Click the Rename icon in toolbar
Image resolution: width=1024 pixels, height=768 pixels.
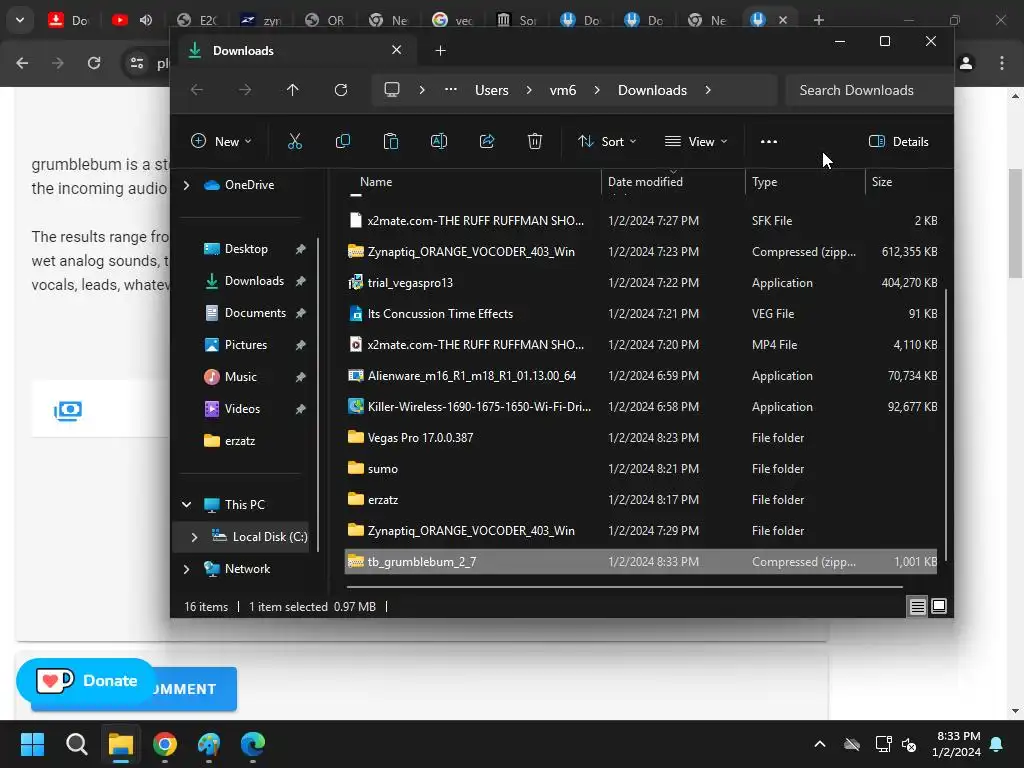[x=439, y=141]
